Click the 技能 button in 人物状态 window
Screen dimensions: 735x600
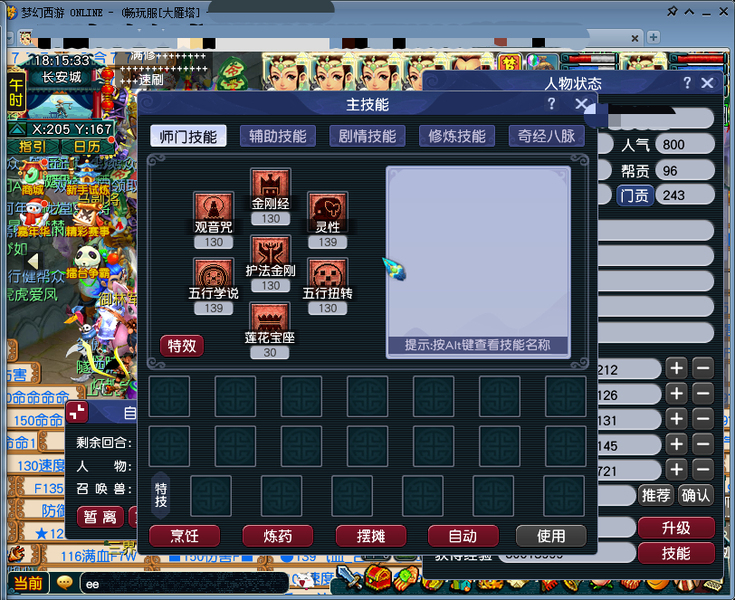point(676,553)
